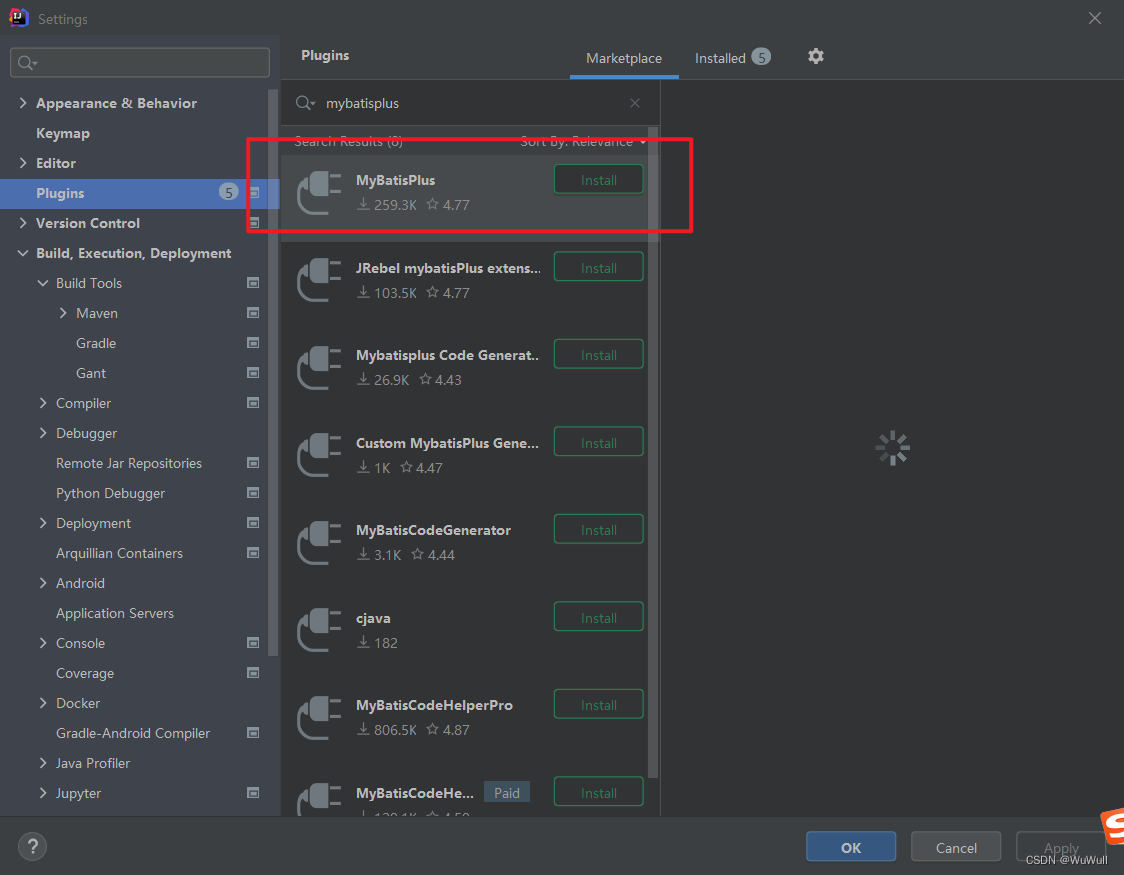Screen dimensions: 1124x875
Task: Install the MyBatisCodeHelperPro plugin
Action: point(599,704)
